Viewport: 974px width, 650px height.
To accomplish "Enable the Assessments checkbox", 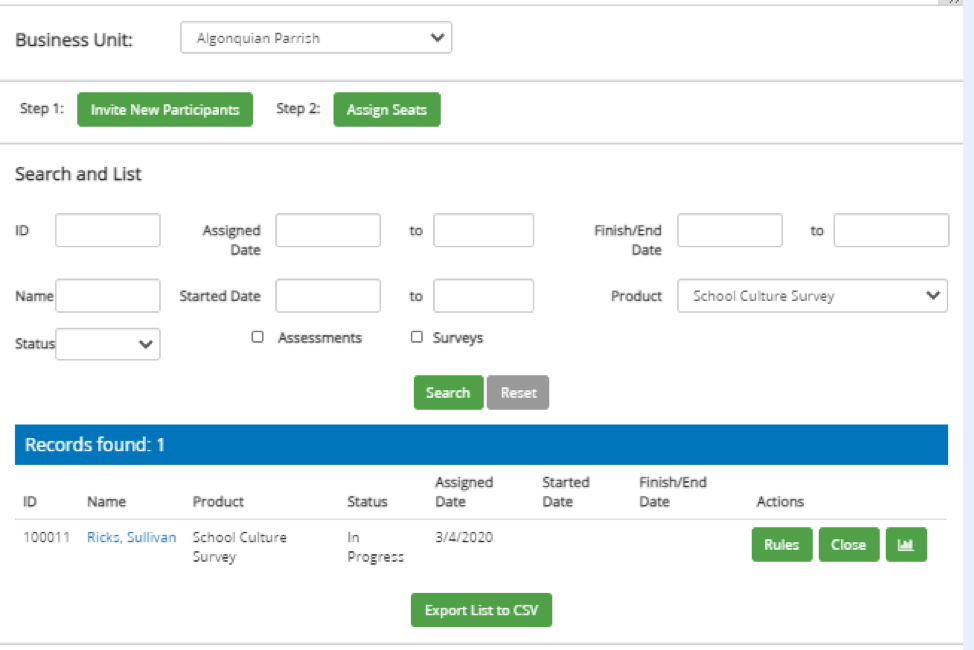I will click(257, 338).
